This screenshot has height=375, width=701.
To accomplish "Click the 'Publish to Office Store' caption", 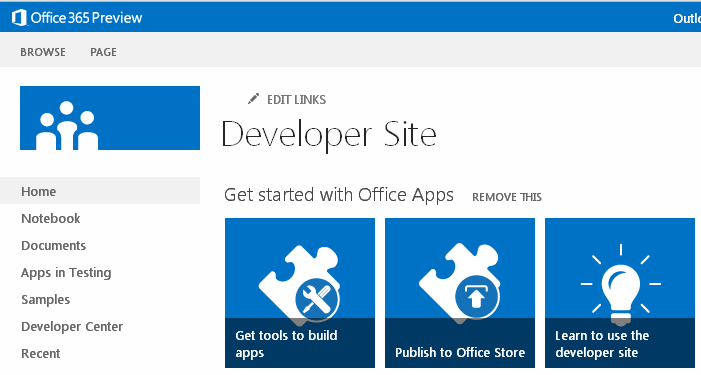I will (460, 352).
